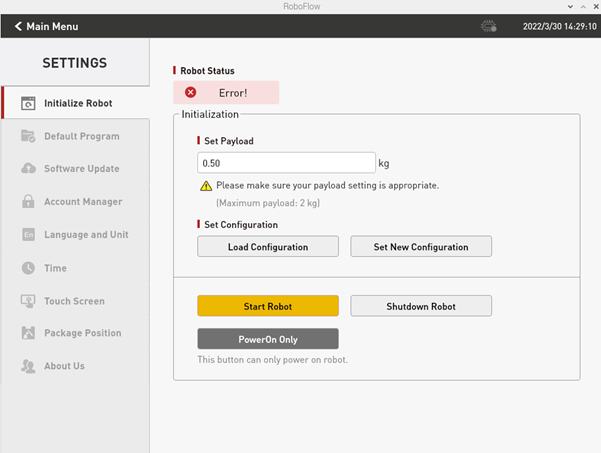This screenshot has height=453, width=601.
Task: Start the robot with yellow button
Action: pyautogui.click(x=268, y=306)
